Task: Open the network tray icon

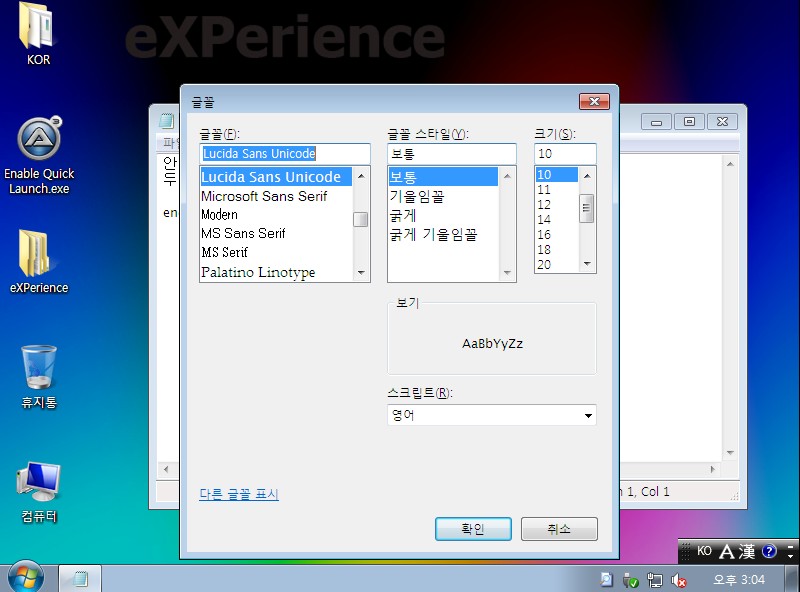Action: (655, 580)
